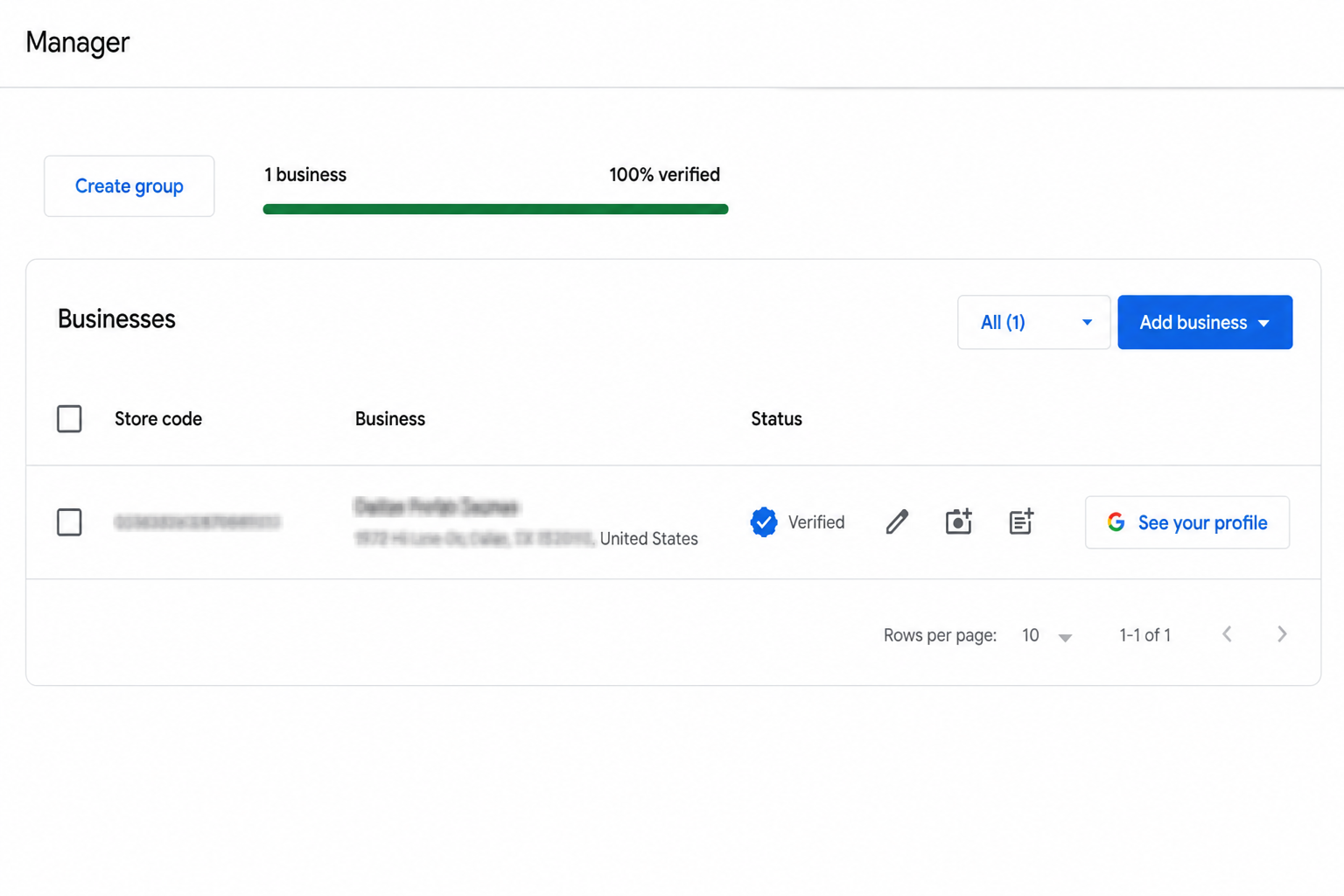Image resolution: width=1344 pixels, height=896 pixels.
Task: Open the Add business dropdown button
Action: [1205, 322]
